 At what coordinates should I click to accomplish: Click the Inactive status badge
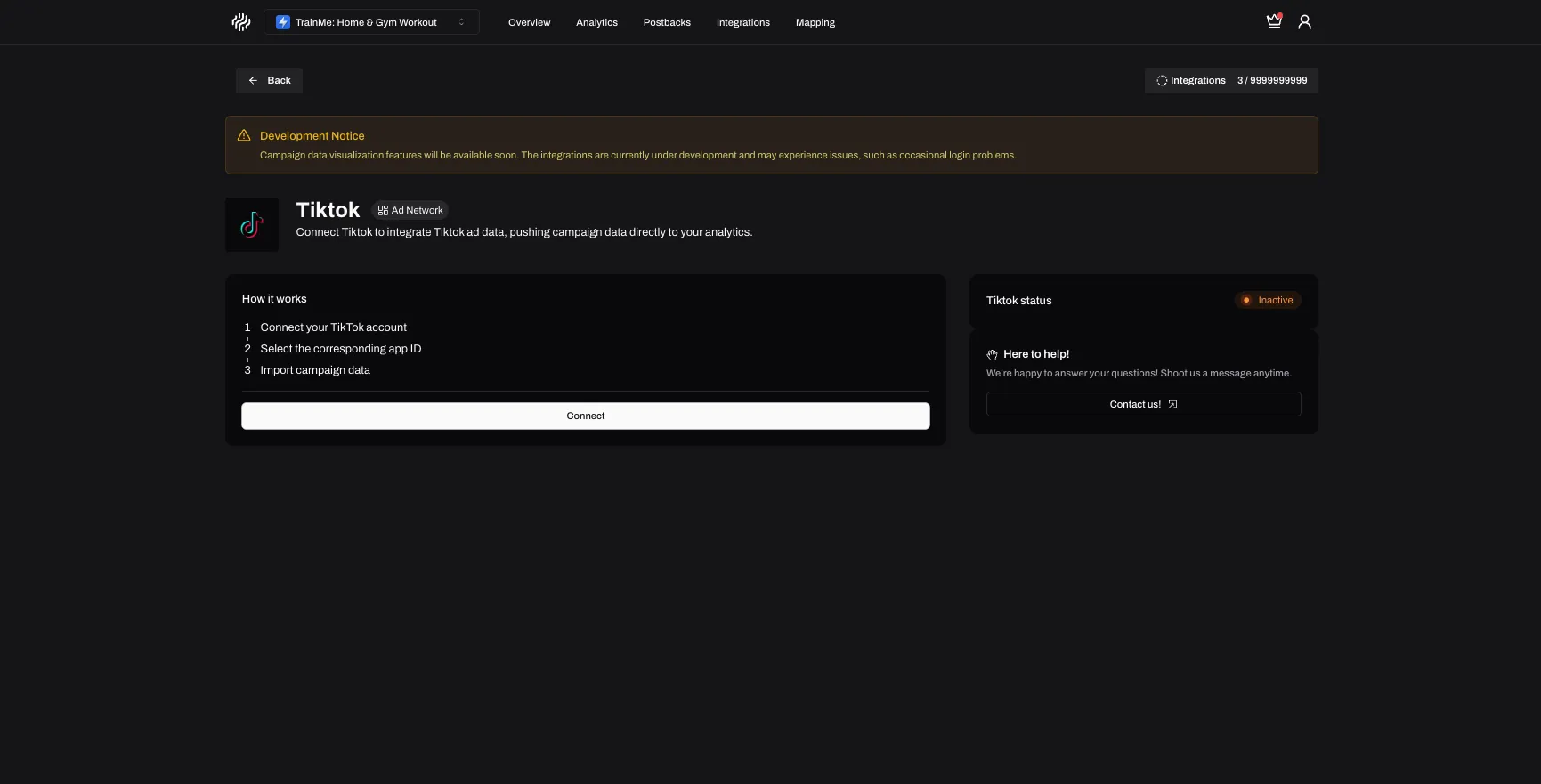coord(1268,300)
